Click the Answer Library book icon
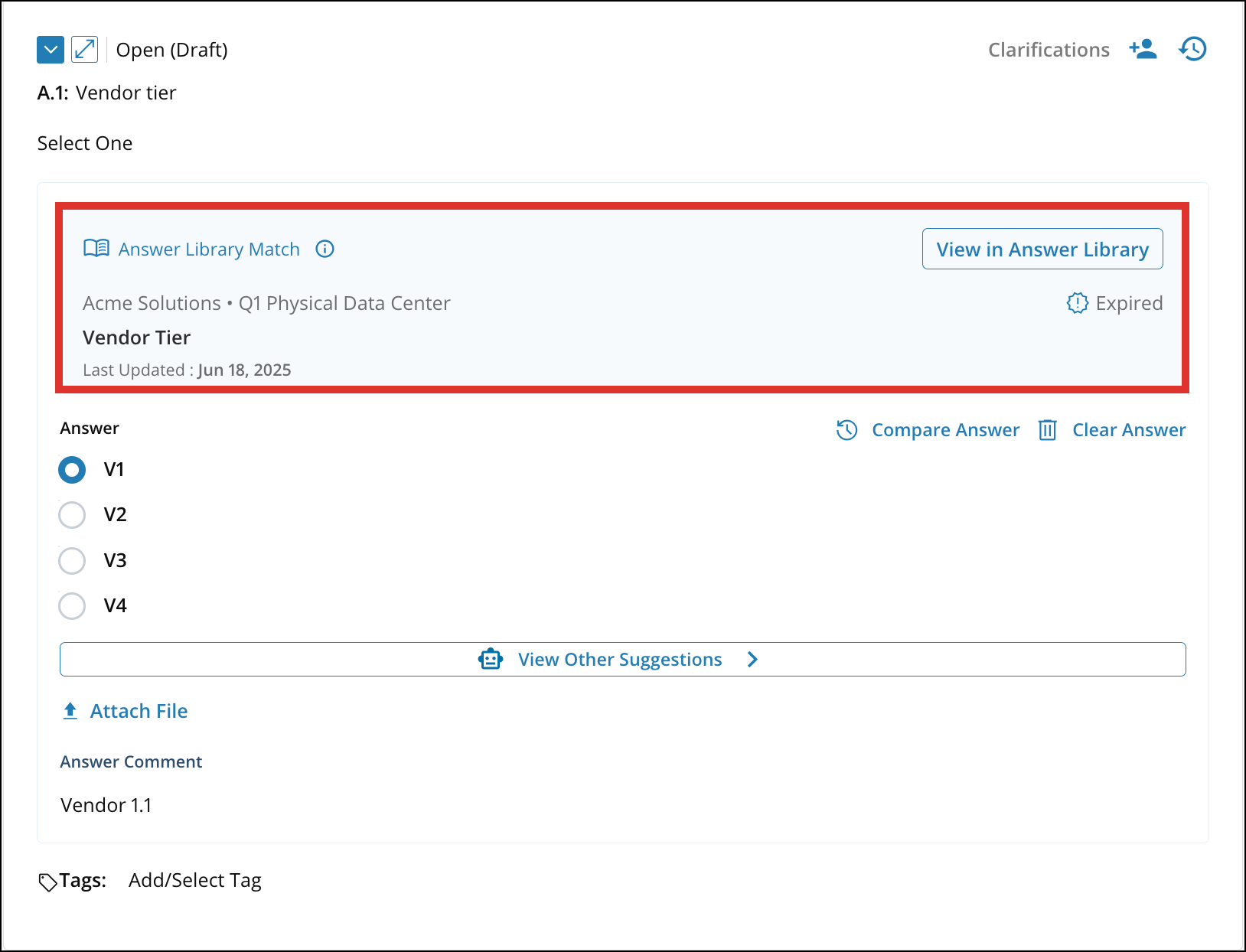The image size is (1246, 952). [x=96, y=249]
